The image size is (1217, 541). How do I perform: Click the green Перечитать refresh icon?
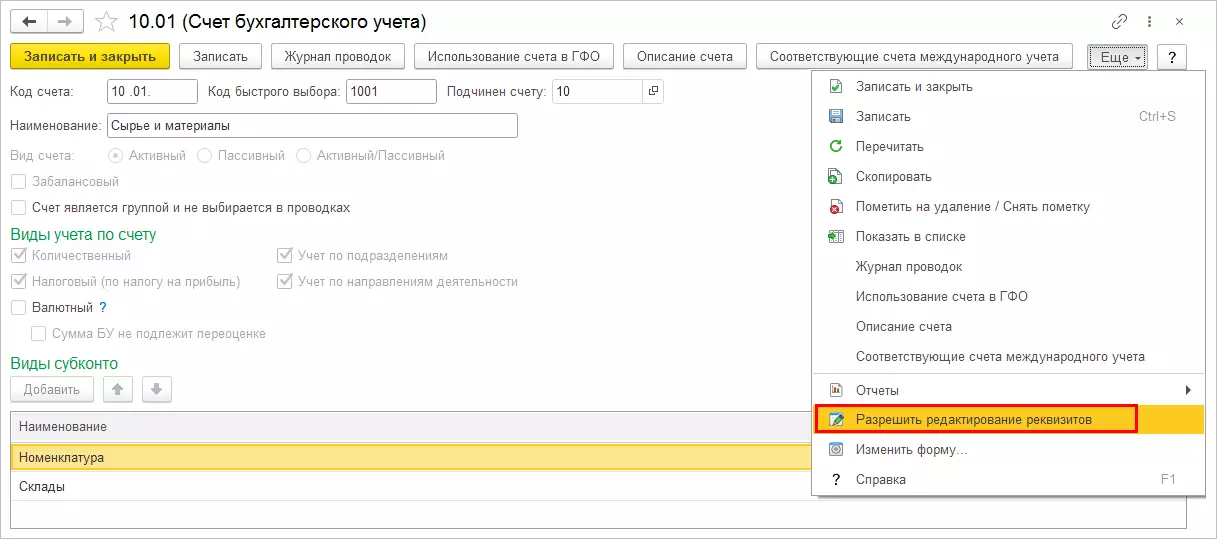coord(836,146)
